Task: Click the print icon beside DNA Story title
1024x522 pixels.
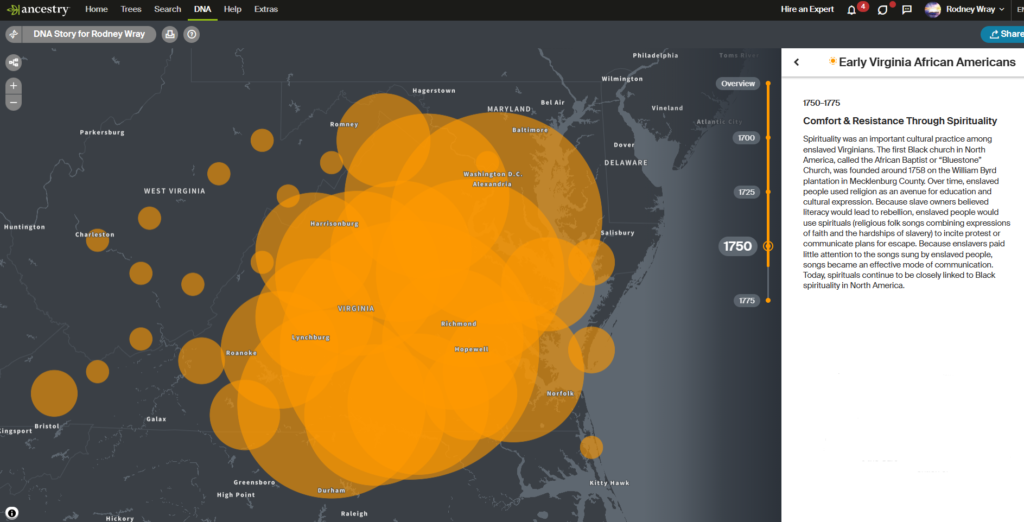Action: click(x=169, y=34)
